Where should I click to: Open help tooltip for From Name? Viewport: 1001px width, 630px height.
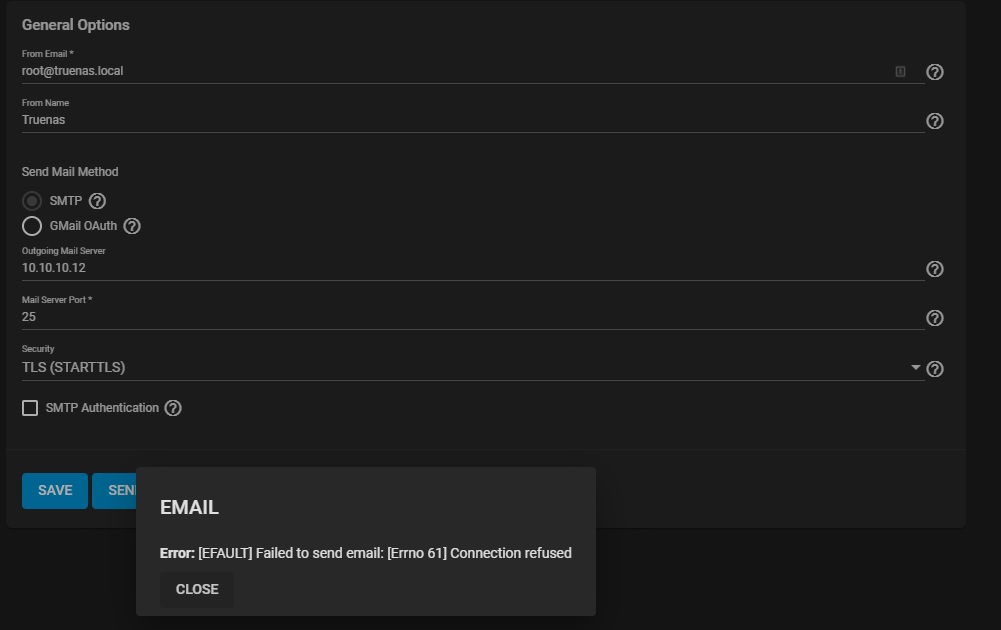click(935, 121)
